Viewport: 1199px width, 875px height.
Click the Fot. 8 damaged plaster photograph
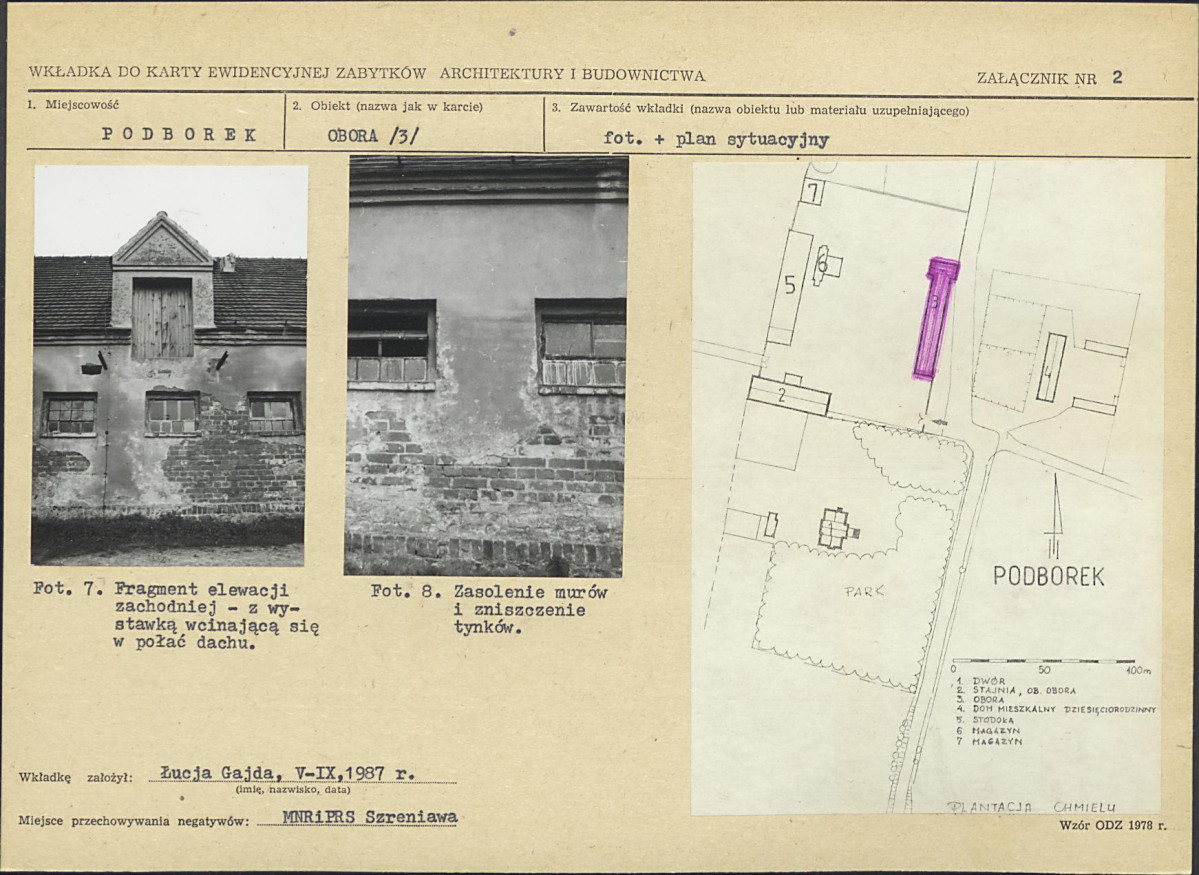486,367
